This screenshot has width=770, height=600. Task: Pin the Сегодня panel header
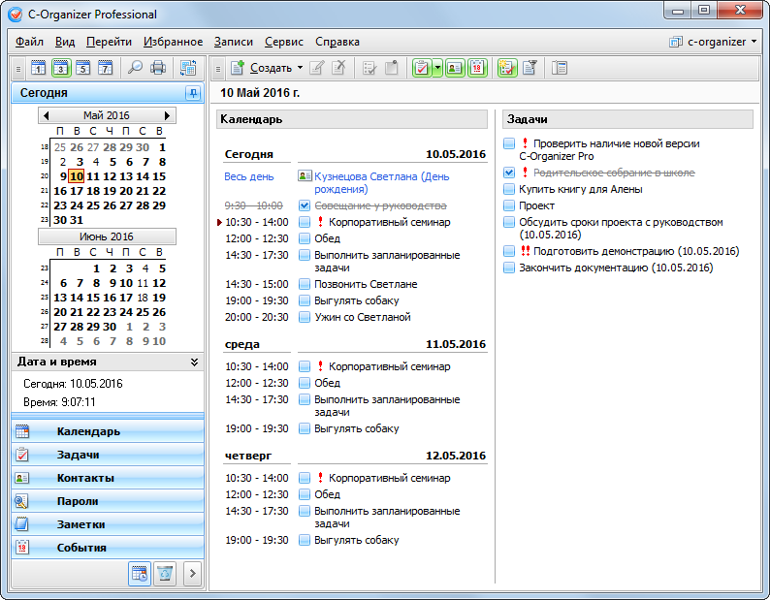point(192,93)
